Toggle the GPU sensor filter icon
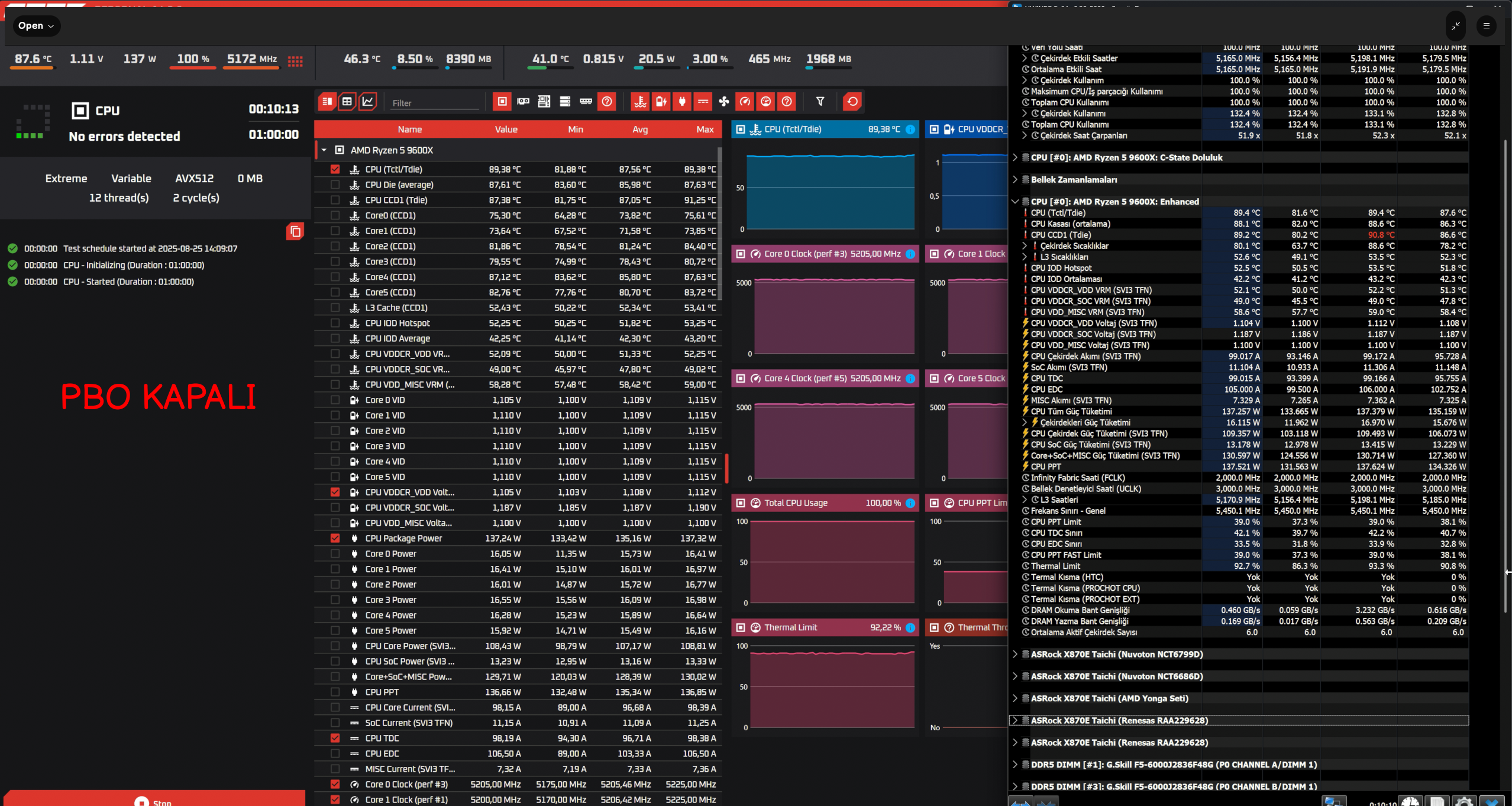The image size is (1512, 806). point(523,102)
